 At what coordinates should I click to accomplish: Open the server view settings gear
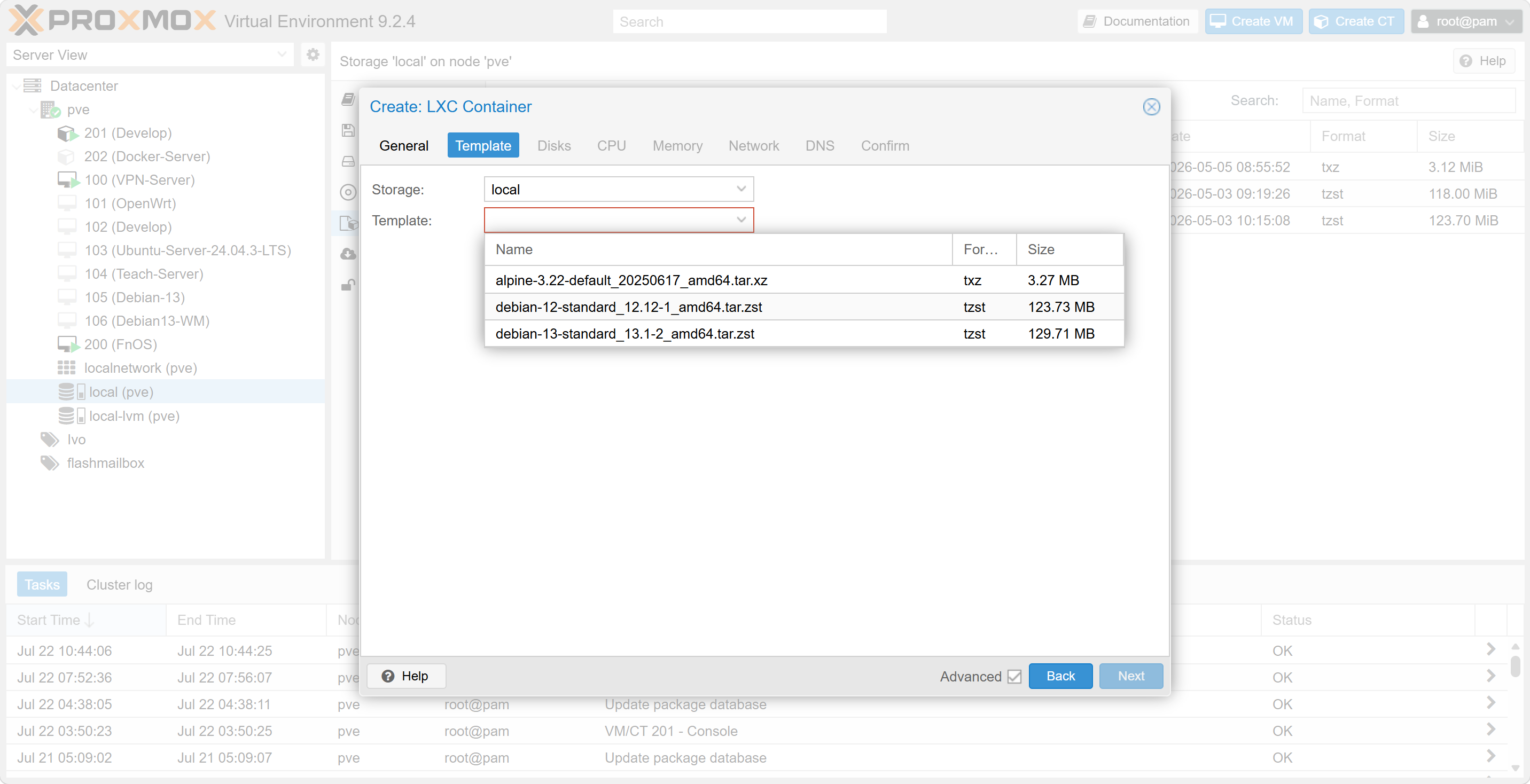click(x=313, y=54)
